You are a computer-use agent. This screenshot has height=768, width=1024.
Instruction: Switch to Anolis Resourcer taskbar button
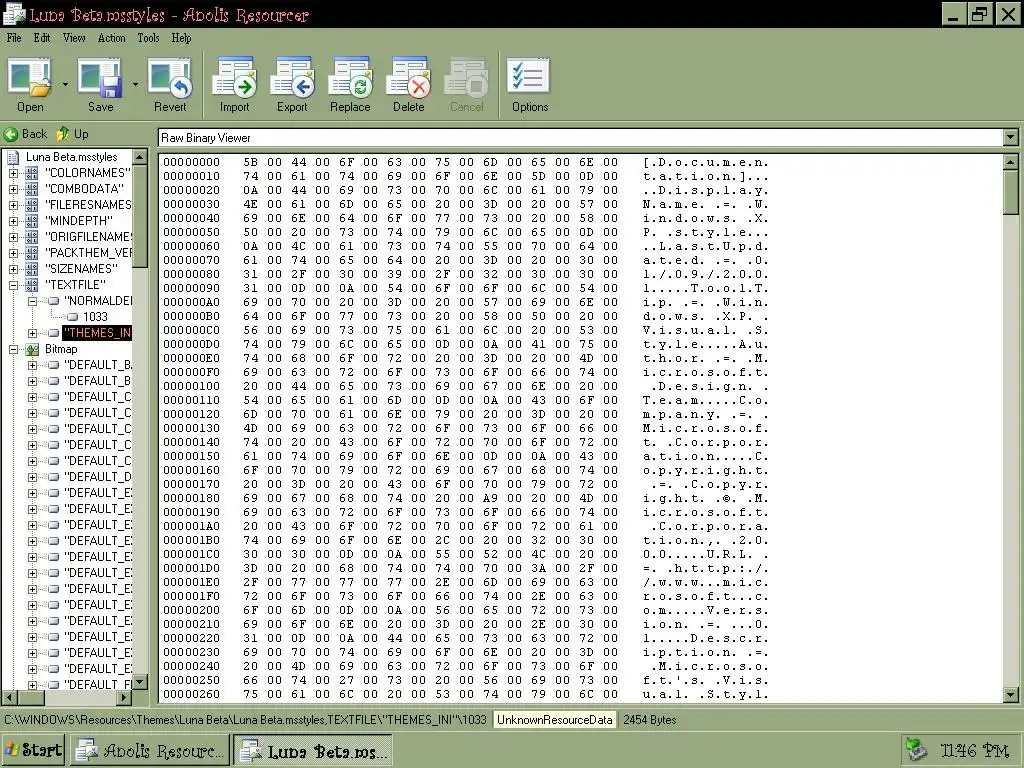tap(150, 750)
